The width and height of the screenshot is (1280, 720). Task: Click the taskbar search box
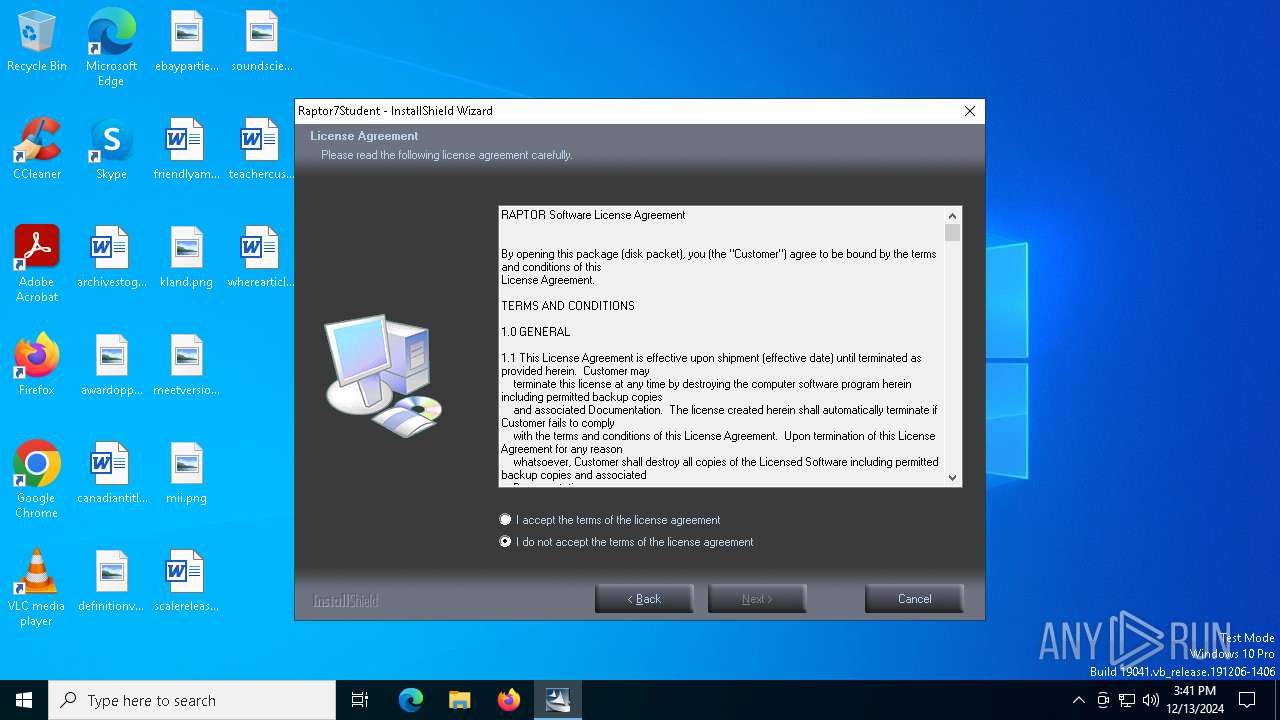[x=192, y=700]
